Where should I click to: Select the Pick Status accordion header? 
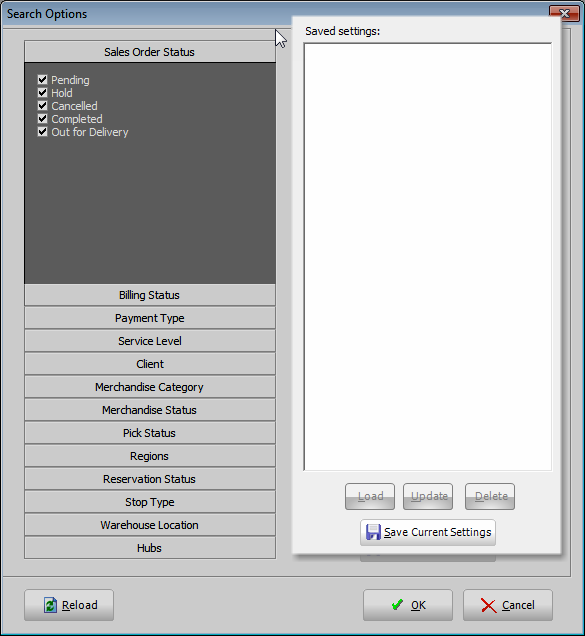[x=150, y=433]
